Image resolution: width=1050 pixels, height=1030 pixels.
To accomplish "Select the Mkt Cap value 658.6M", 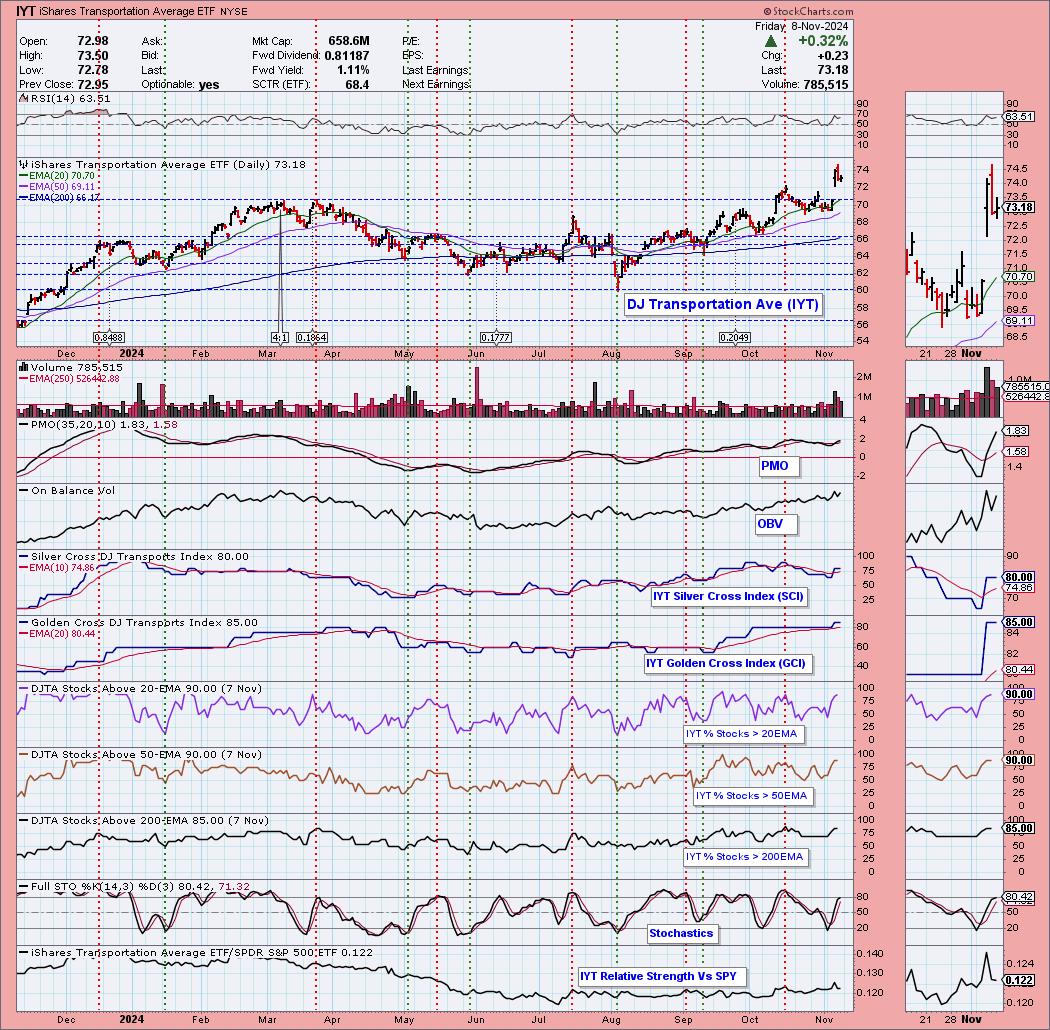I will pos(348,41).
